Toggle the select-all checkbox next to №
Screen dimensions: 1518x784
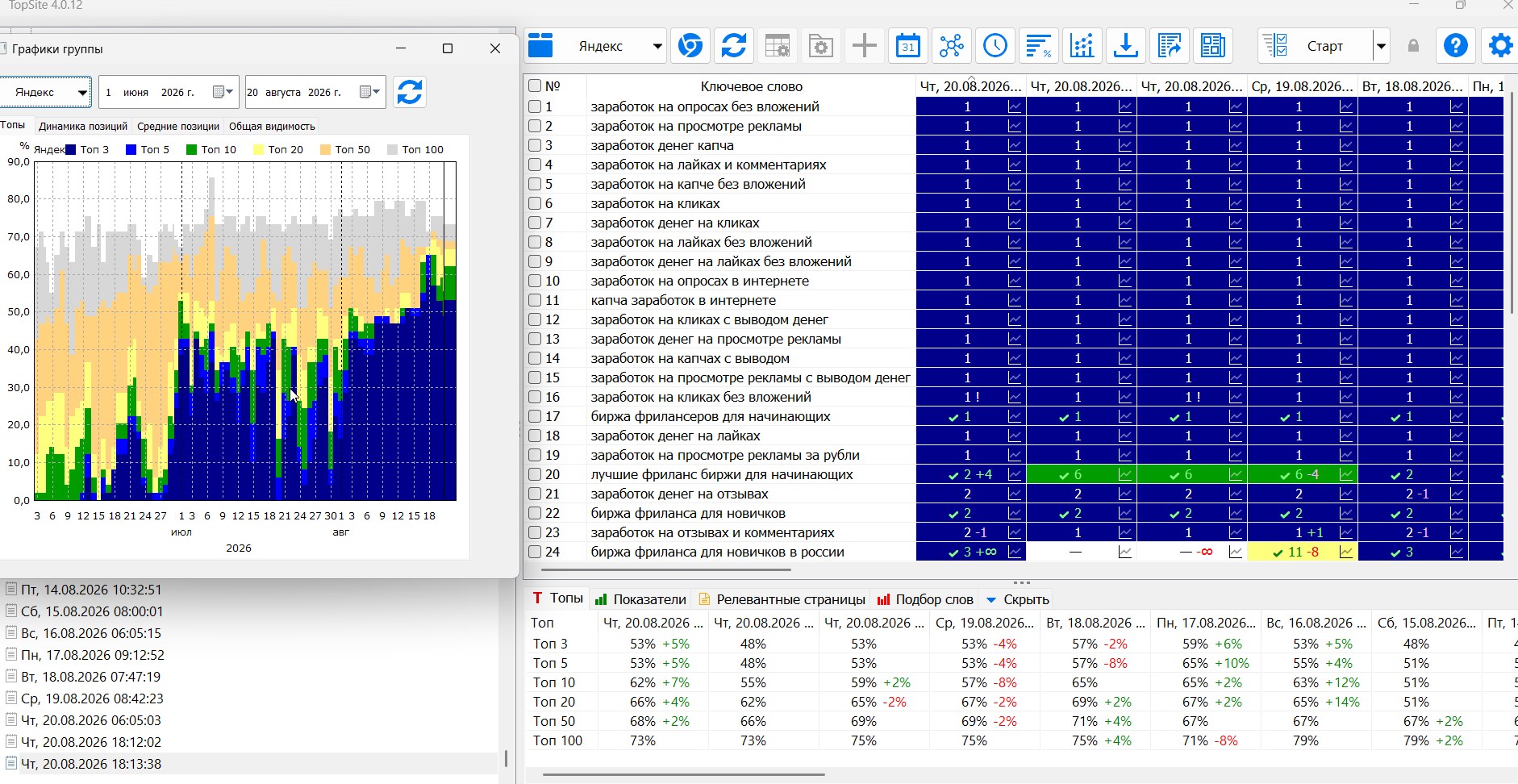pyautogui.click(x=535, y=85)
